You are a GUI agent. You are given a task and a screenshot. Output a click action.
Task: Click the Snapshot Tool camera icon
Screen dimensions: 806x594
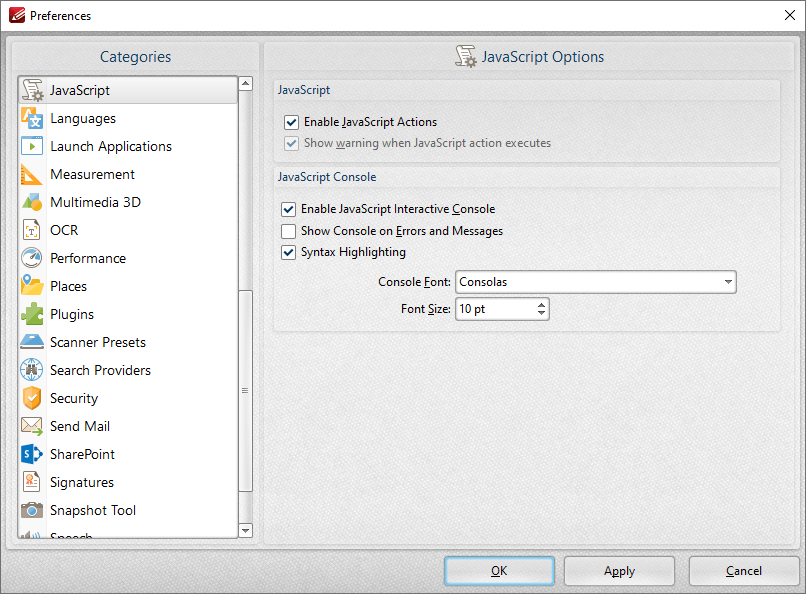pyautogui.click(x=32, y=510)
